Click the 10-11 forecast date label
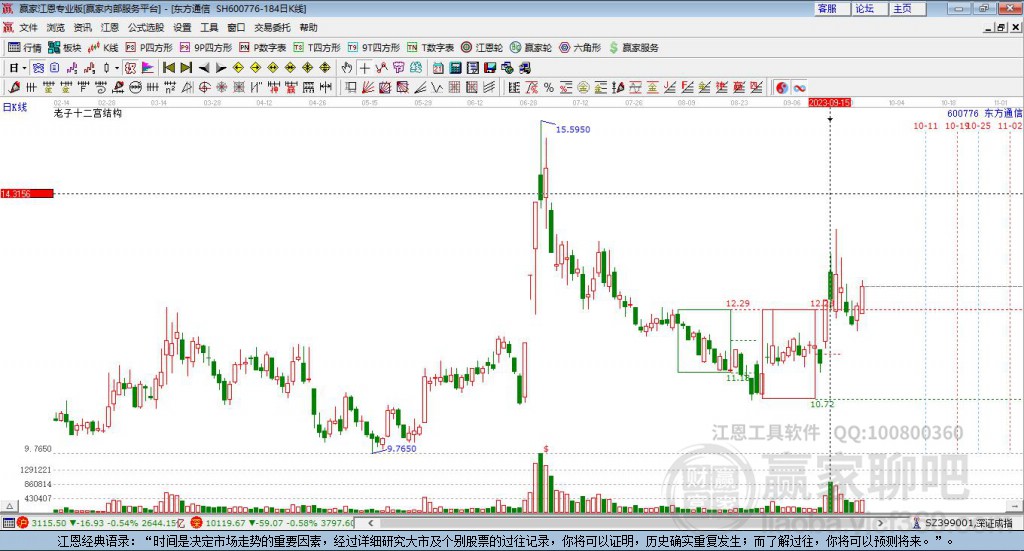This screenshot has width=1024, height=551. coord(925,125)
